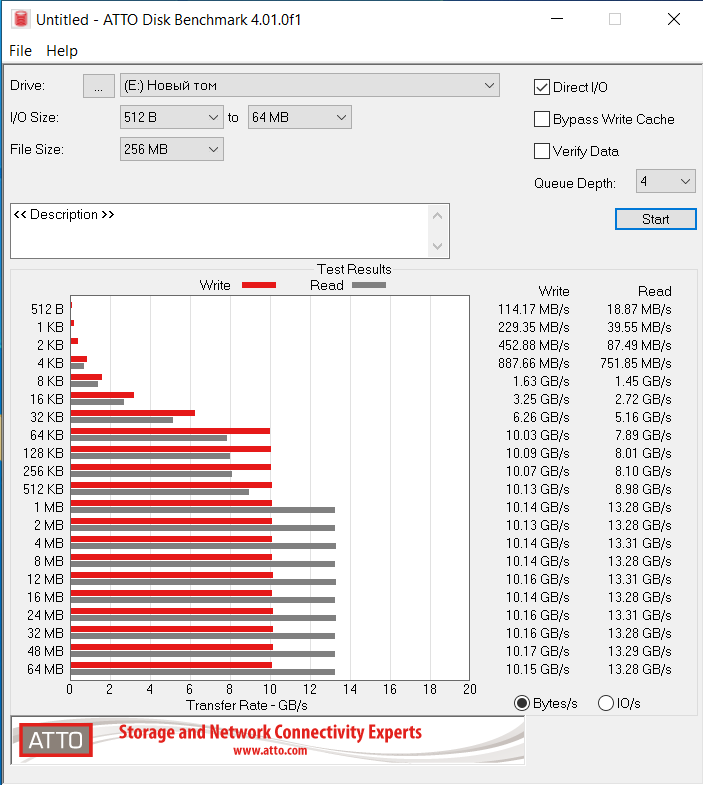Click the 10.15 GB/s write value

click(x=538, y=669)
